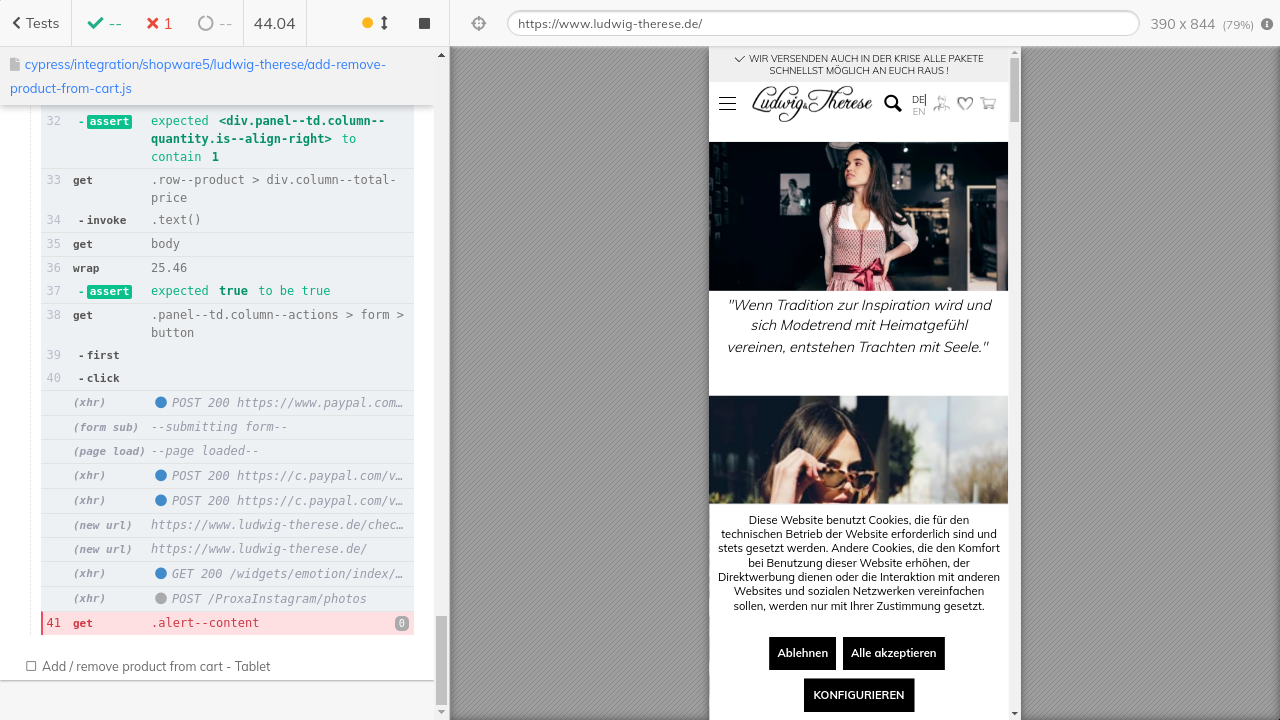This screenshot has width=1280, height=720.
Task: Click the search magnifier icon
Action: [893, 103]
